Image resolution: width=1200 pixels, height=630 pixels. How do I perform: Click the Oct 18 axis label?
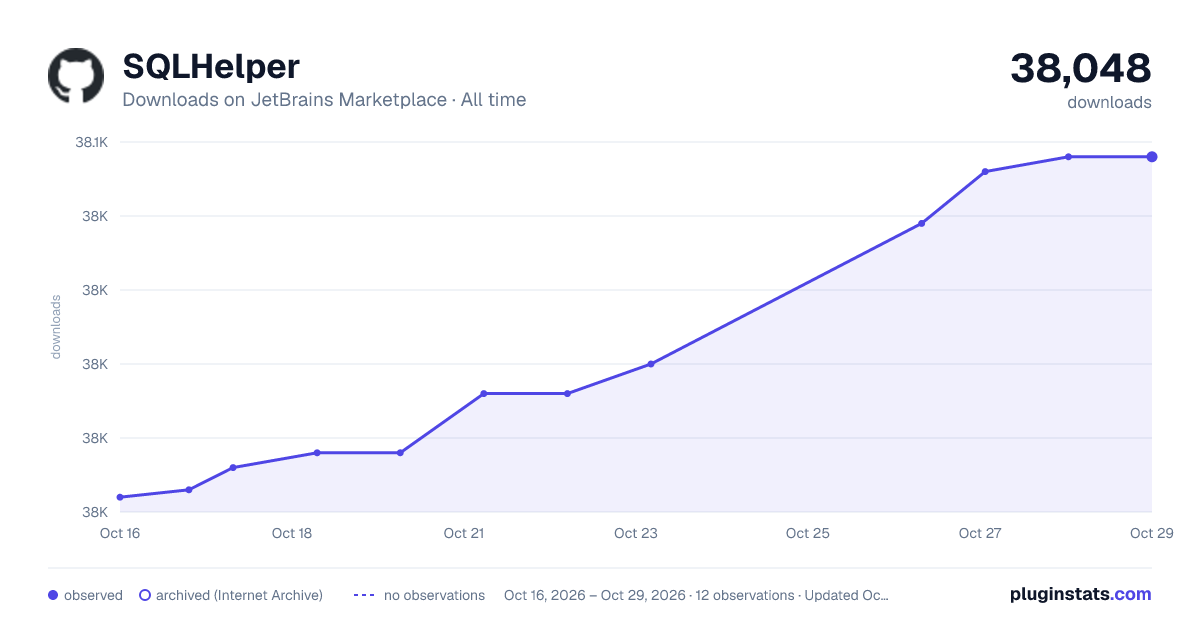[x=292, y=533]
